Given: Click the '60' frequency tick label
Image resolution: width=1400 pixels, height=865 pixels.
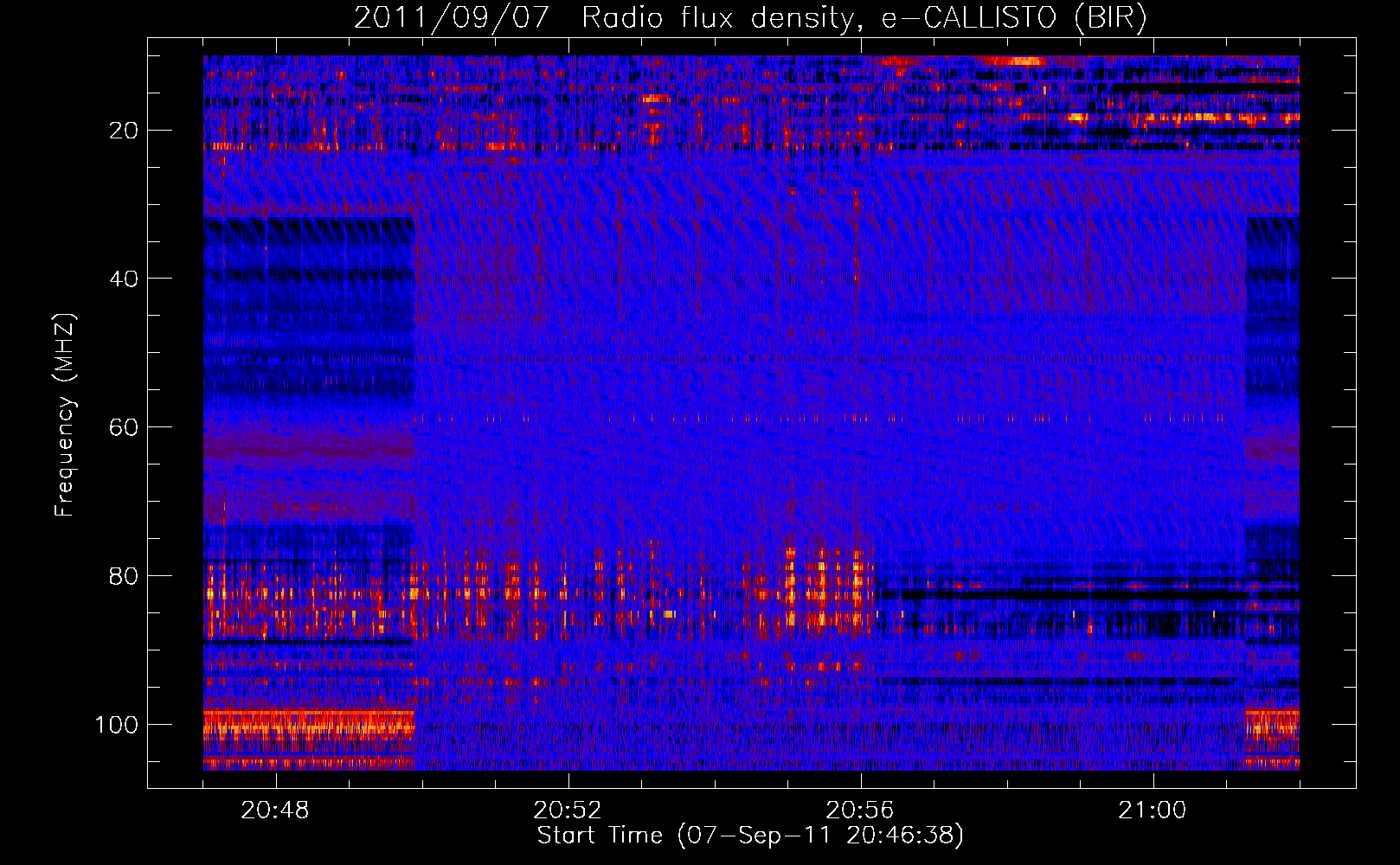Looking at the screenshot, I should pyautogui.click(x=124, y=427).
